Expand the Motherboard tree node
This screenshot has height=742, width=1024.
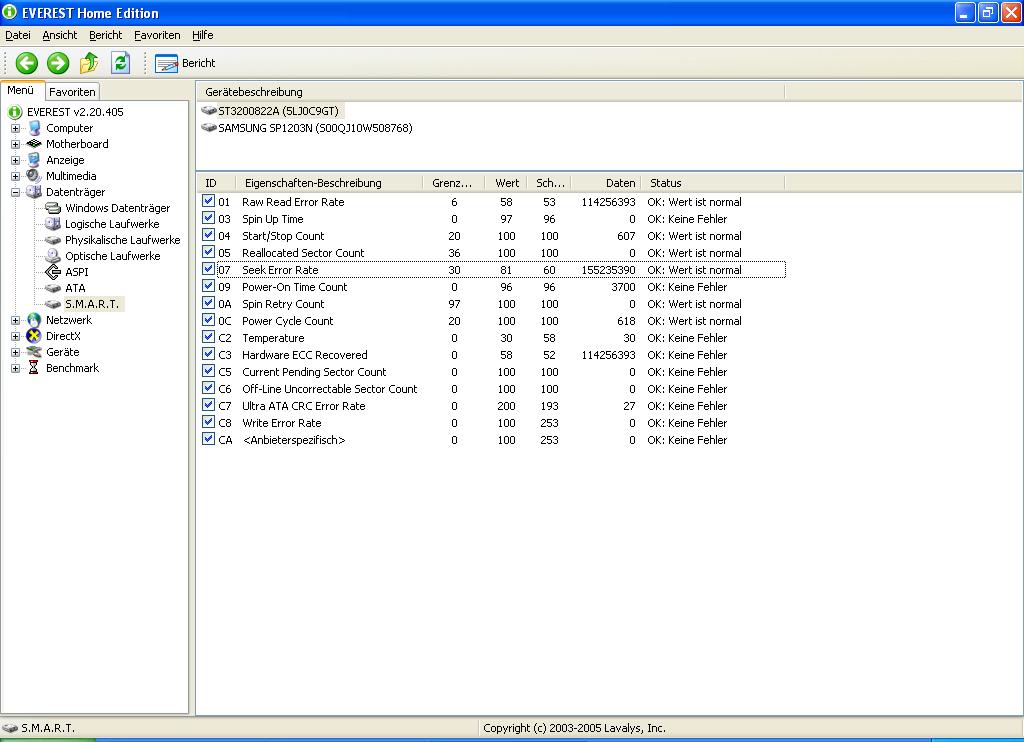coord(15,144)
